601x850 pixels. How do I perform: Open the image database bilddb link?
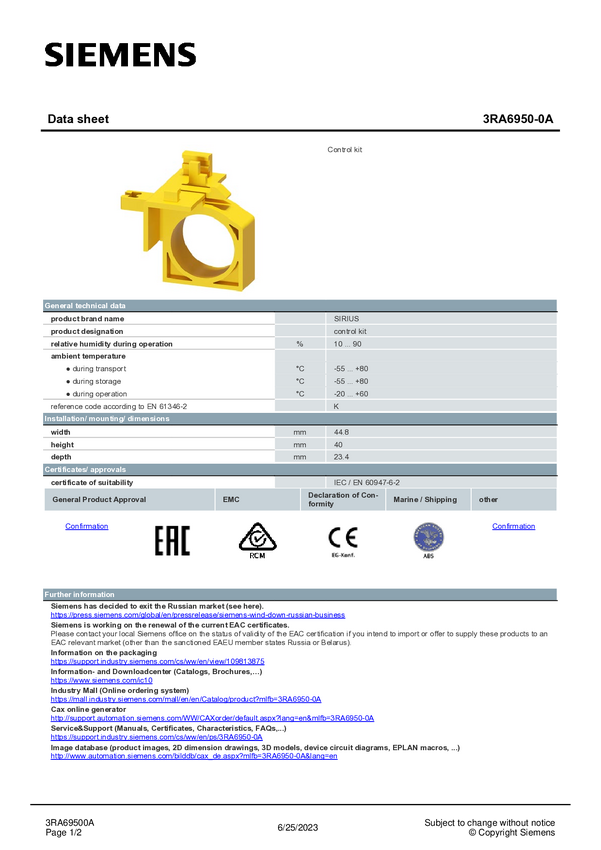194,756
